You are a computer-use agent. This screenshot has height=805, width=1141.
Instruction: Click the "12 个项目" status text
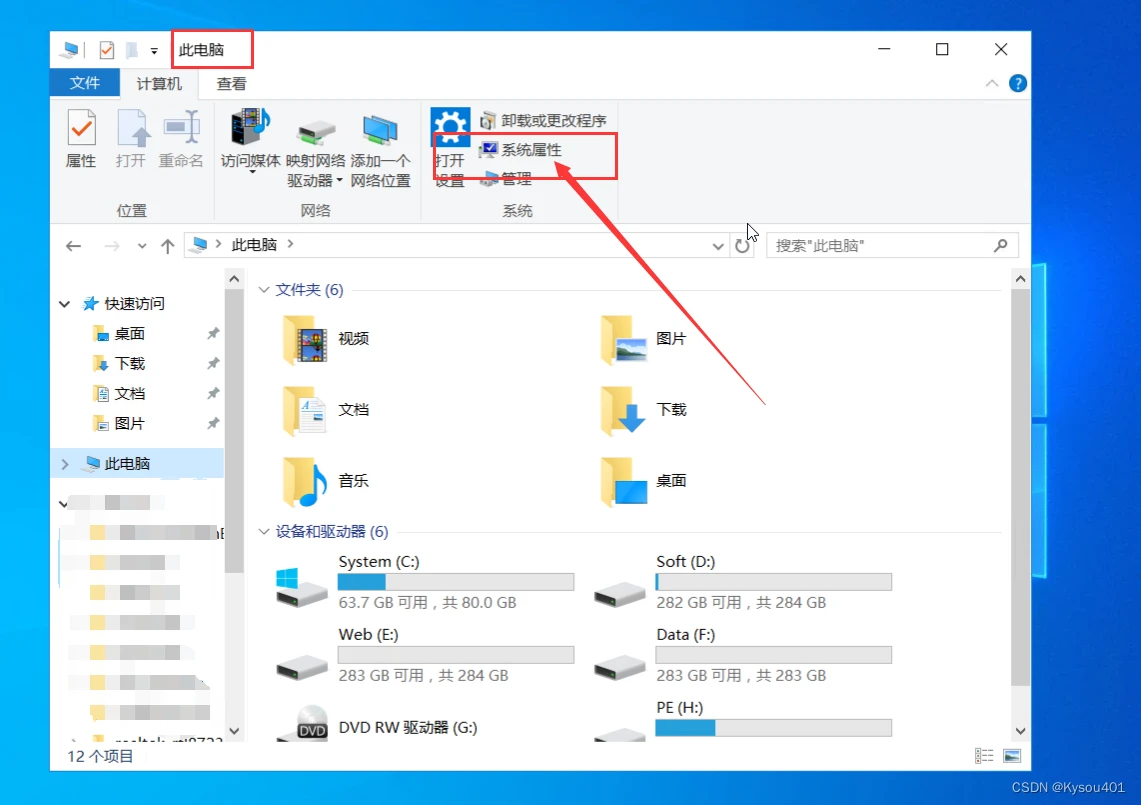click(100, 756)
